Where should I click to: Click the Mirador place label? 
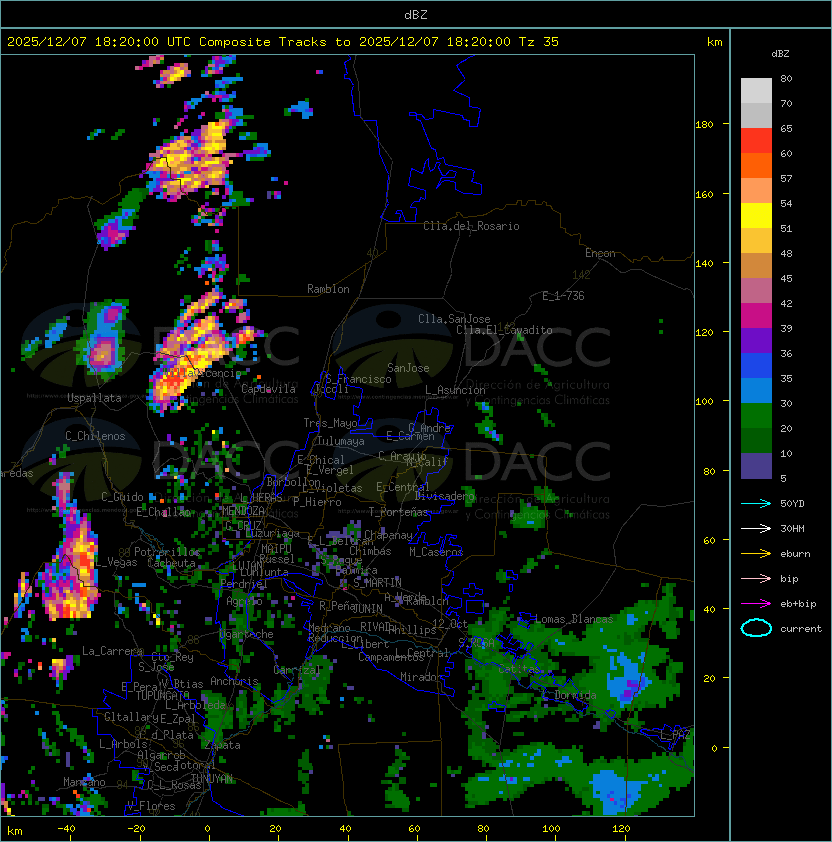tap(422, 677)
